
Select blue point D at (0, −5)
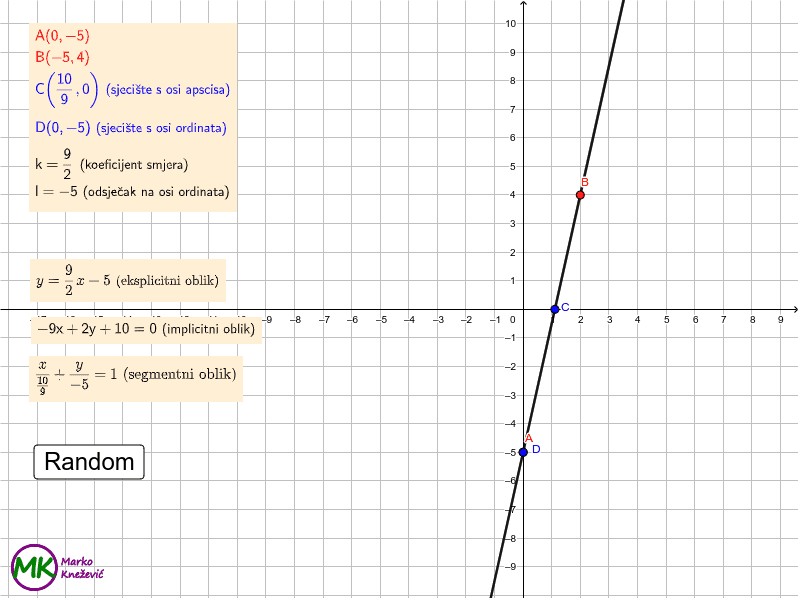pos(523,452)
